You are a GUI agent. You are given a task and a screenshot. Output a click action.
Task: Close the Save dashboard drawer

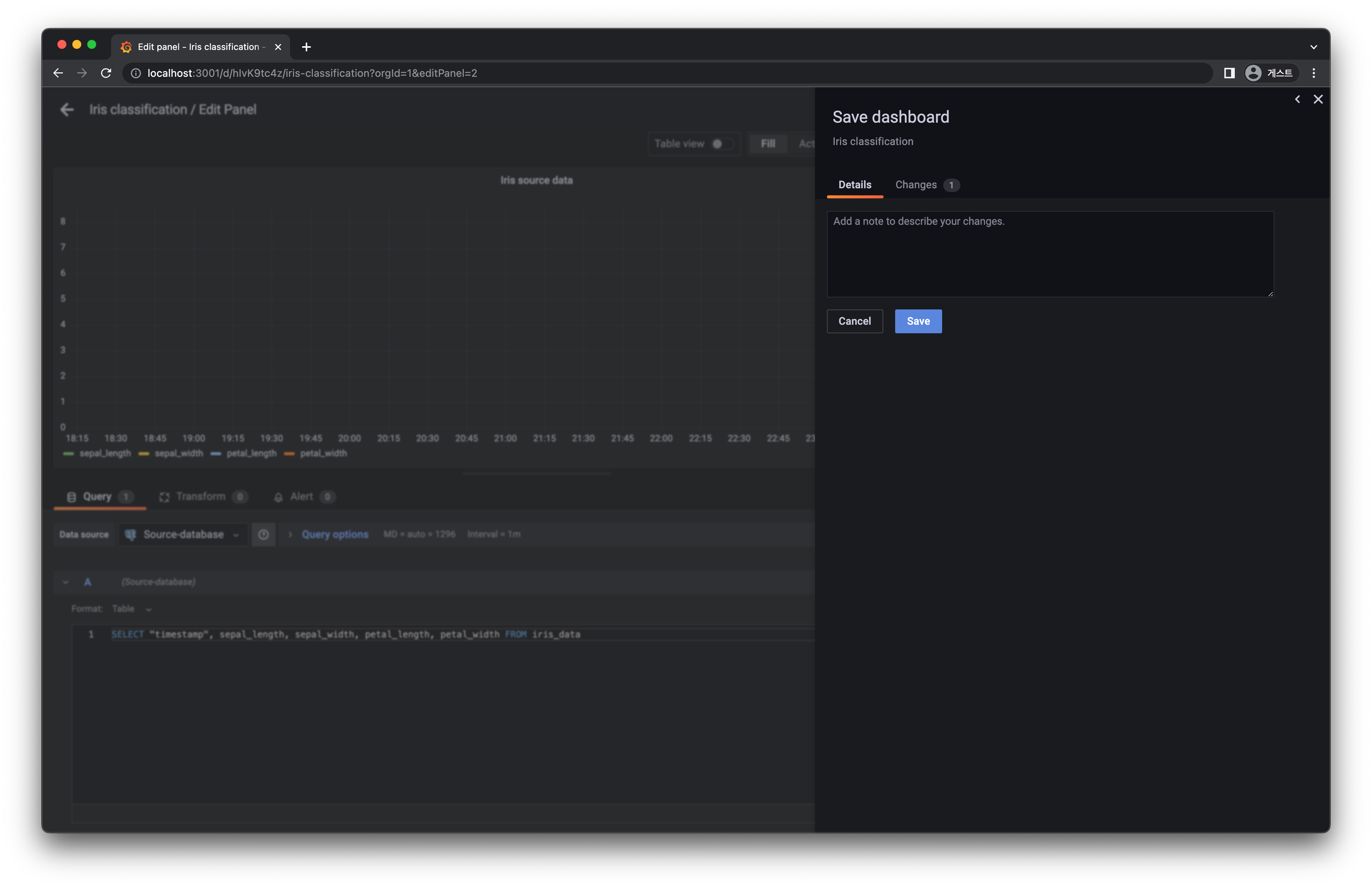1318,99
